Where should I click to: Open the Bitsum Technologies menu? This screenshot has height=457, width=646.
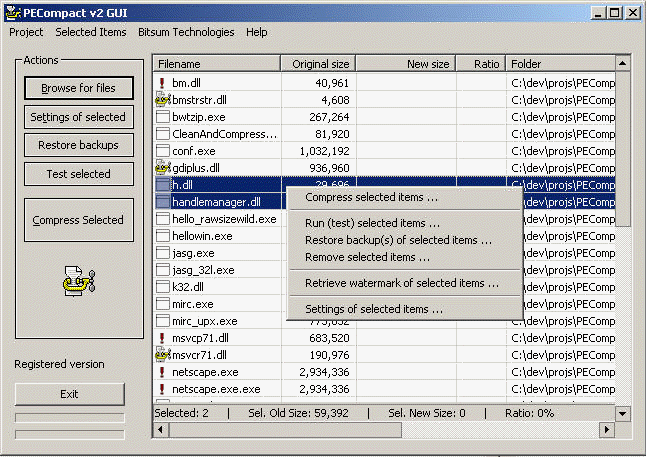point(186,32)
